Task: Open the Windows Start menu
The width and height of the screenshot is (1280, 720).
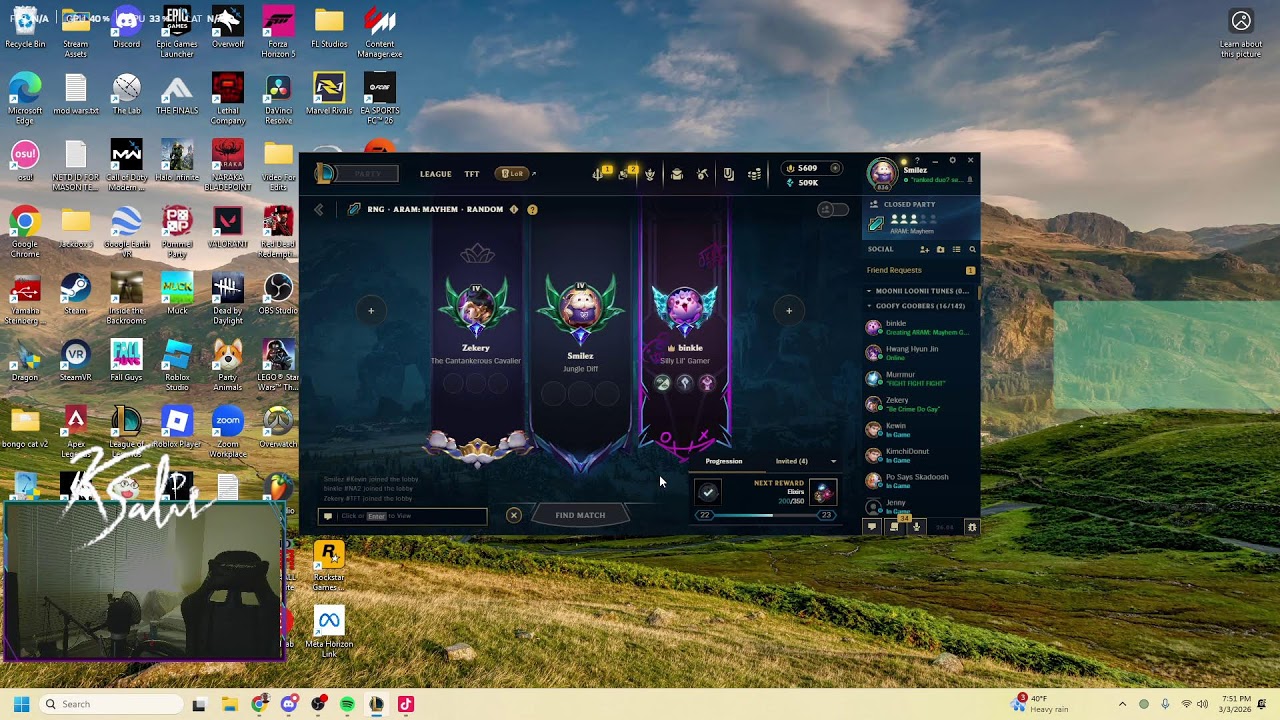Action: pos(22,704)
